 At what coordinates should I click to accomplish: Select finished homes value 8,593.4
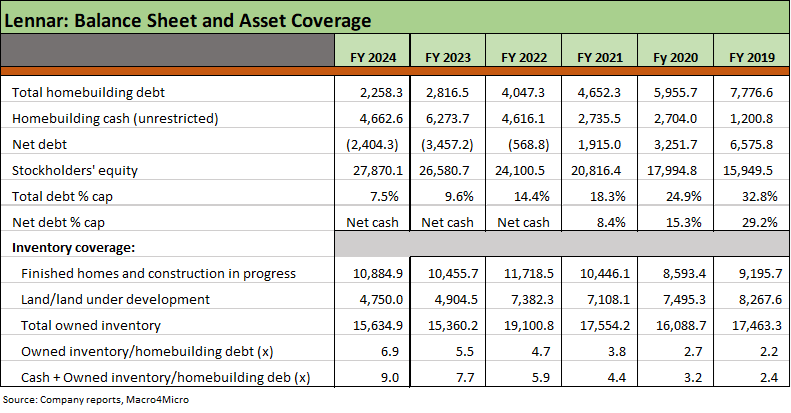[x=685, y=274]
